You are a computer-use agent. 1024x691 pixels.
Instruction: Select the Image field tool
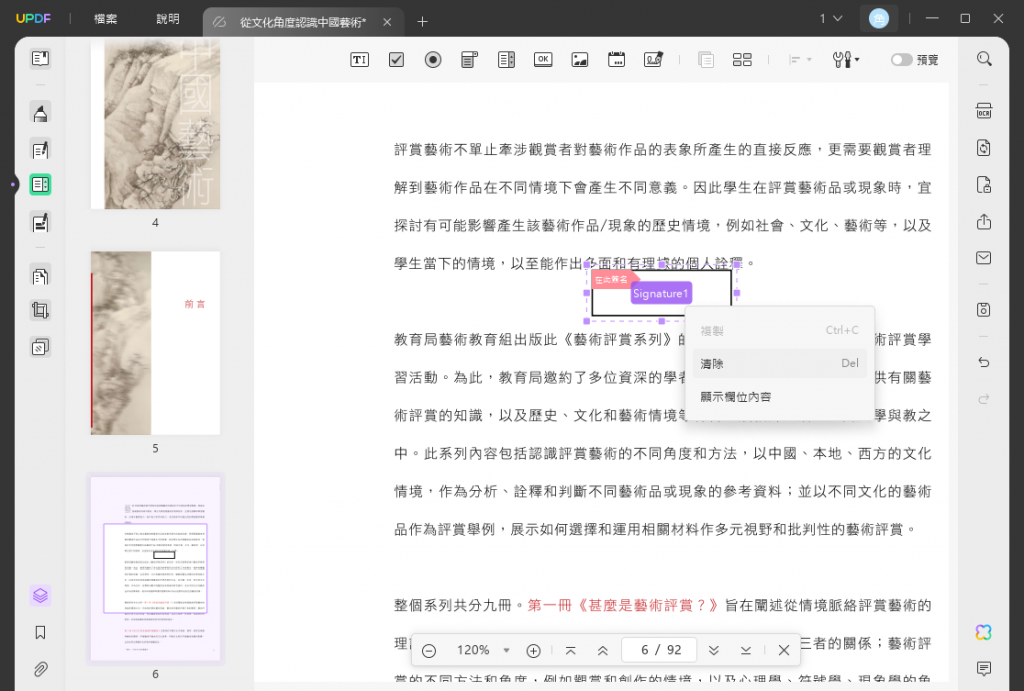click(580, 60)
